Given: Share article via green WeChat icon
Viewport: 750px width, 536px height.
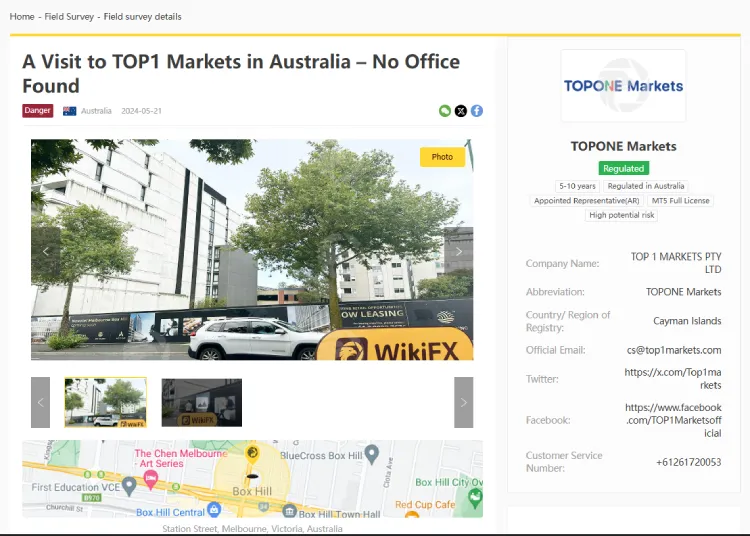Looking at the screenshot, I should pyautogui.click(x=445, y=111).
